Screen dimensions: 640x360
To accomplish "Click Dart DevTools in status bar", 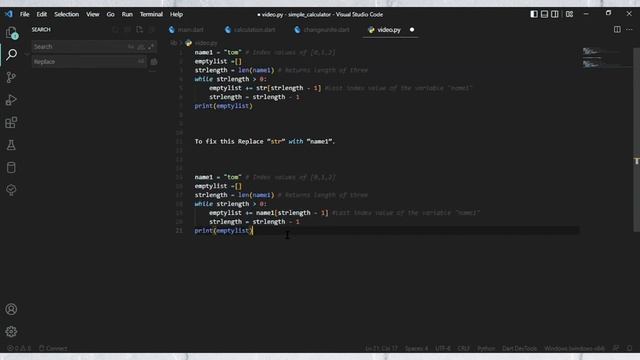I will [520, 348].
